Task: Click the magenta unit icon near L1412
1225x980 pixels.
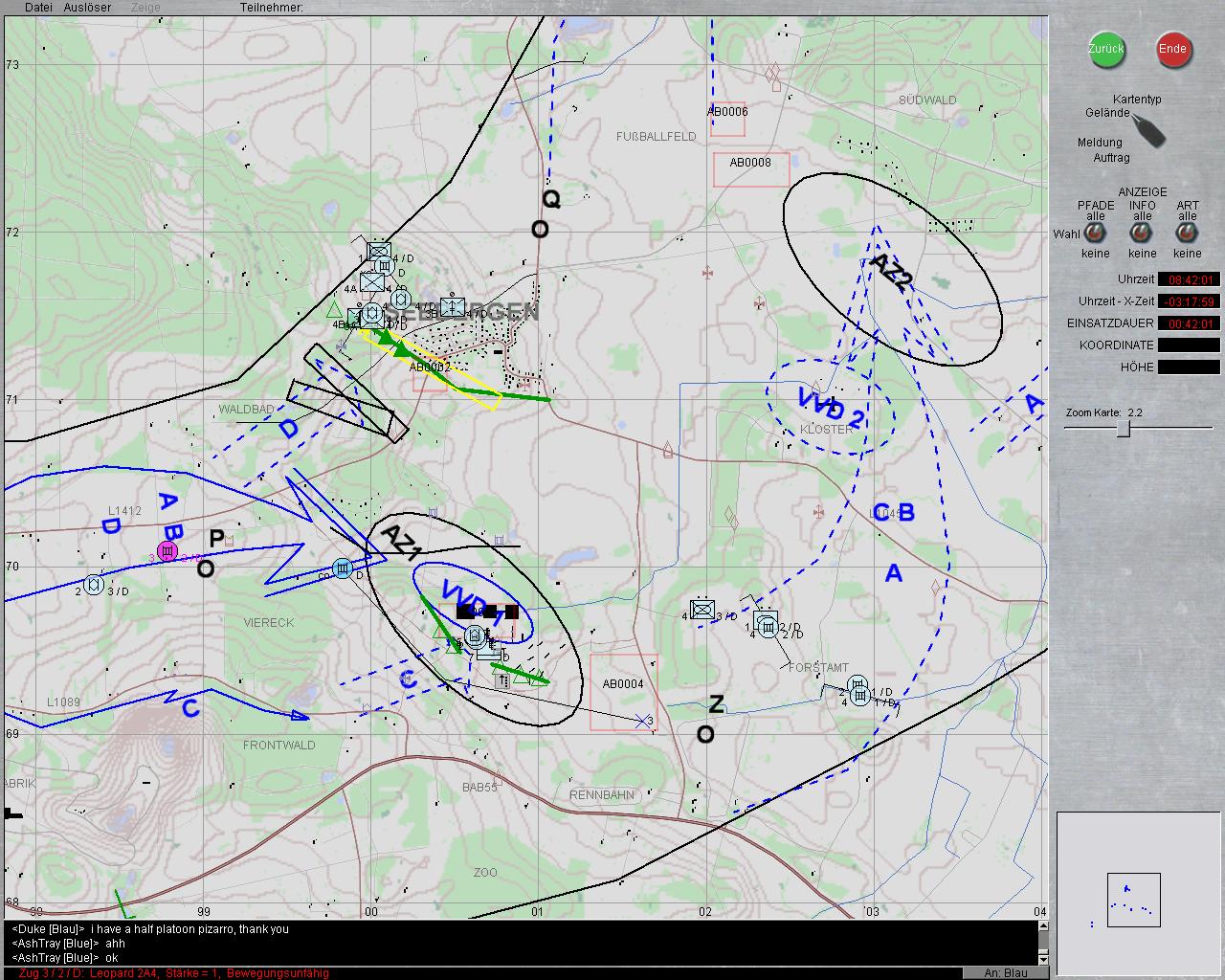Action: tap(167, 550)
